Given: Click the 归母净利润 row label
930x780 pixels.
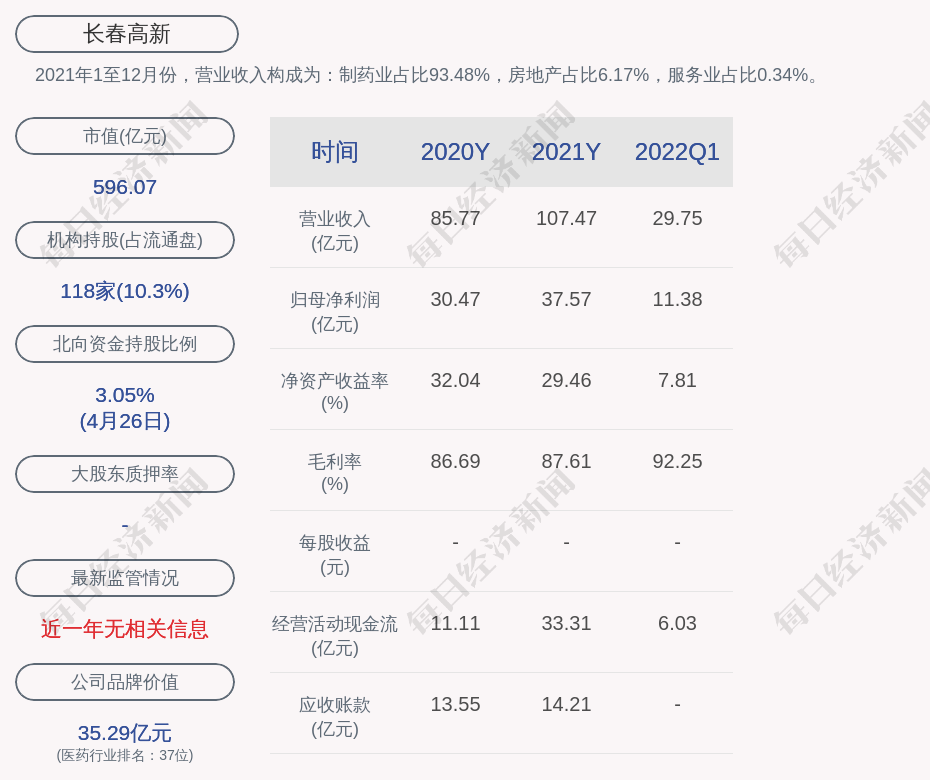Looking at the screenshot, I should [334, 311].
